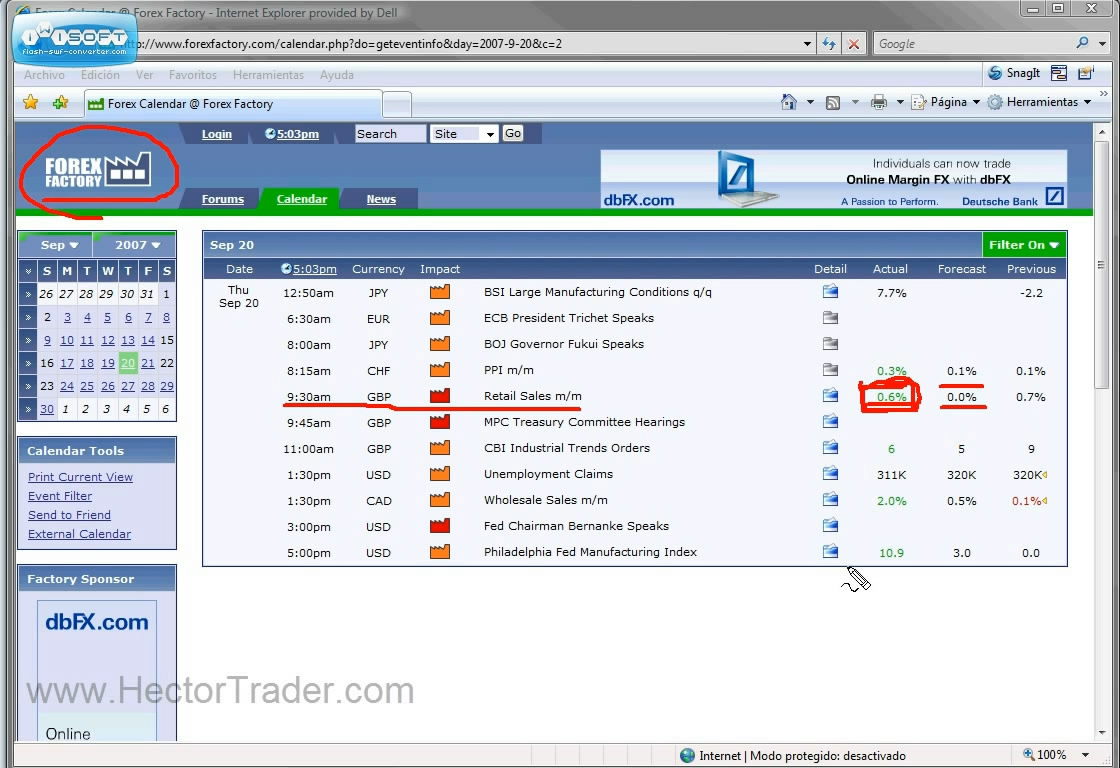The width and height of the screenshot is (1120, 768).
Task: Open the Favoritos menu
Action: 193,75
